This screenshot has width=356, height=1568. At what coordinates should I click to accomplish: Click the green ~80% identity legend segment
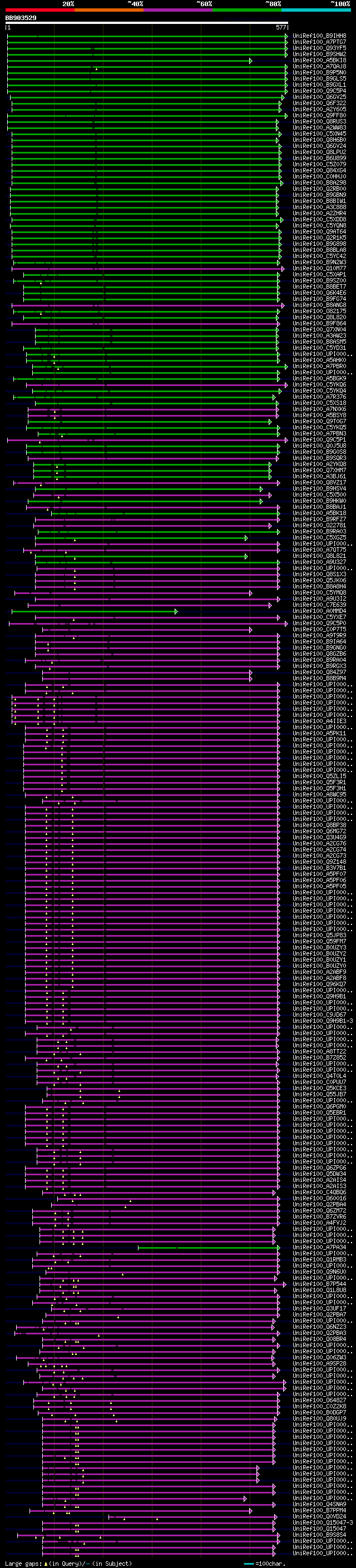point(247,10)
